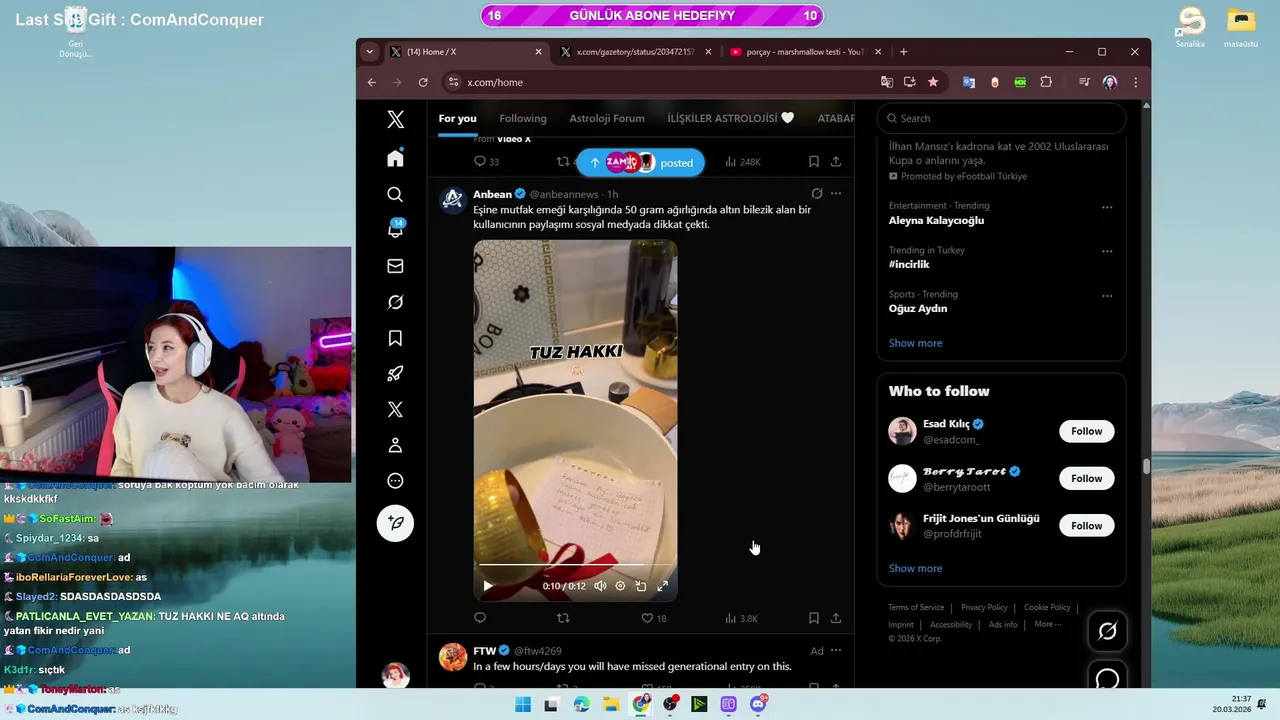Open options for Oğuz Aydın trend
The width and height of the screenshot is (1280, 720).
pos(1107,296)
